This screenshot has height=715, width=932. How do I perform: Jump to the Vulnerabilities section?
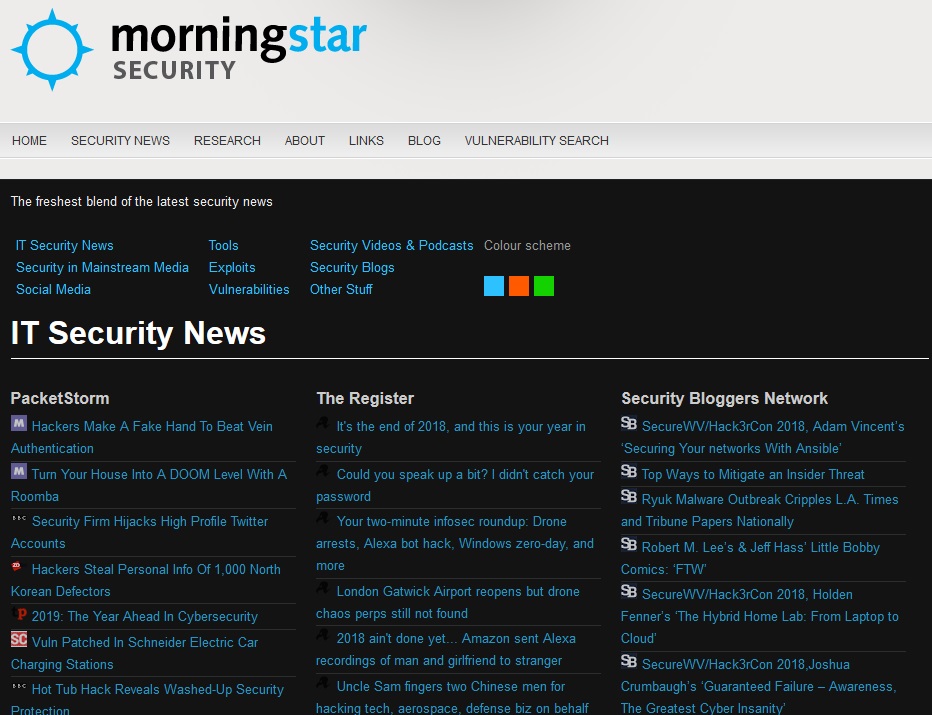[x=248, y=289]
